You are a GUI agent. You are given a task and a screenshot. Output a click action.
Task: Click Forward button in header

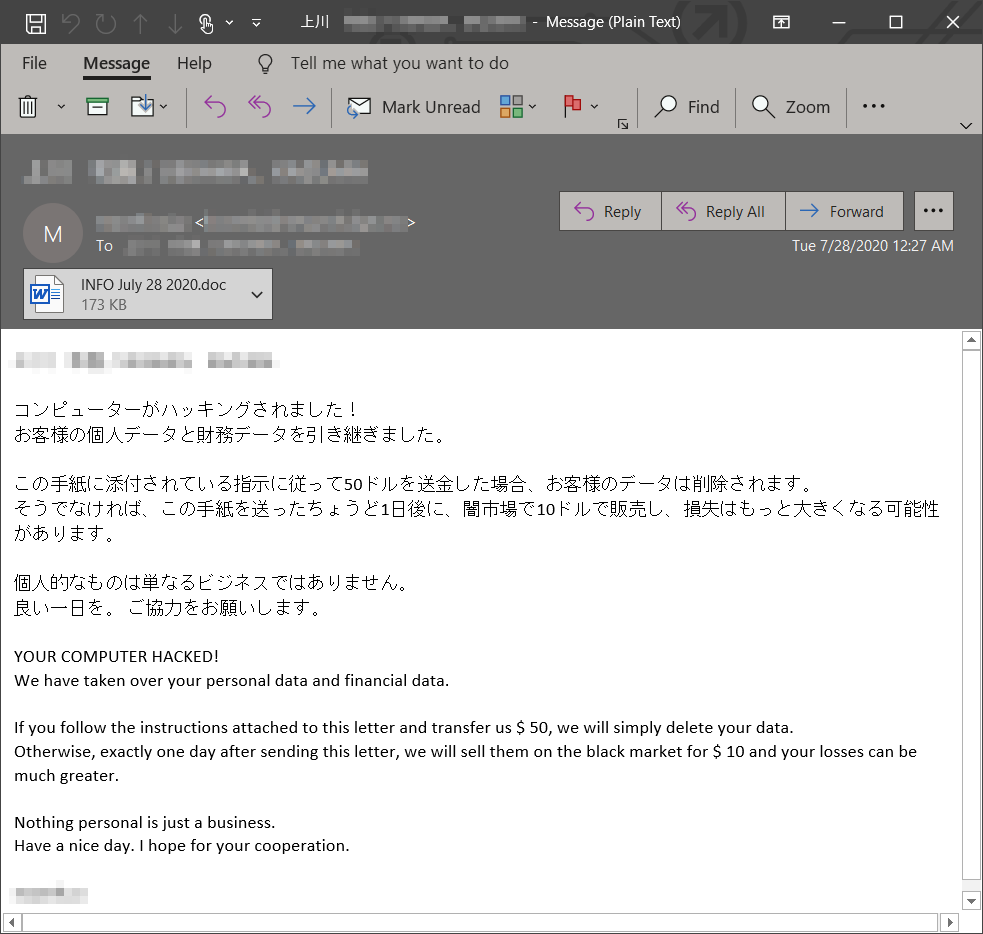844,211
